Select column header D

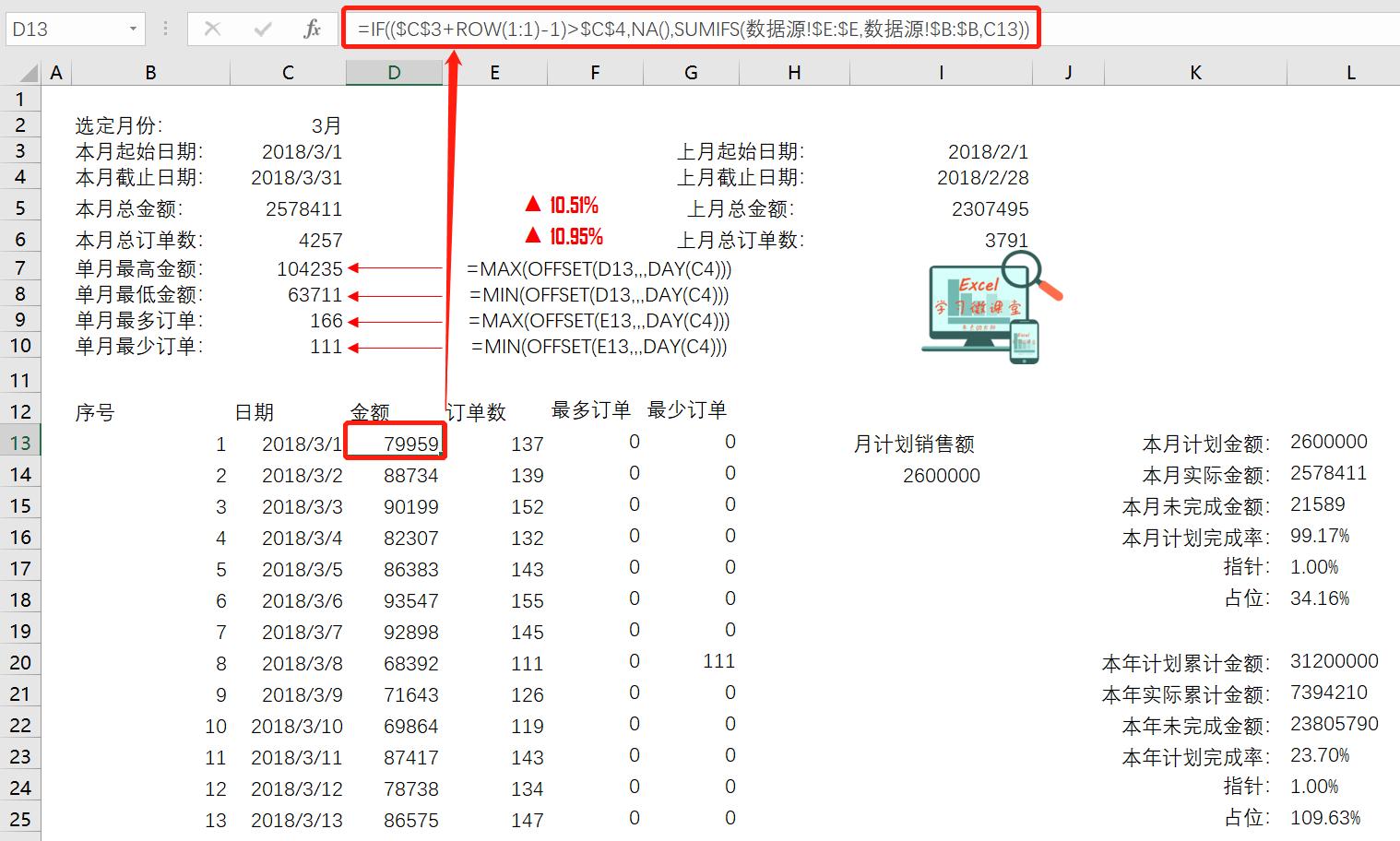click(x=394, y=71)
